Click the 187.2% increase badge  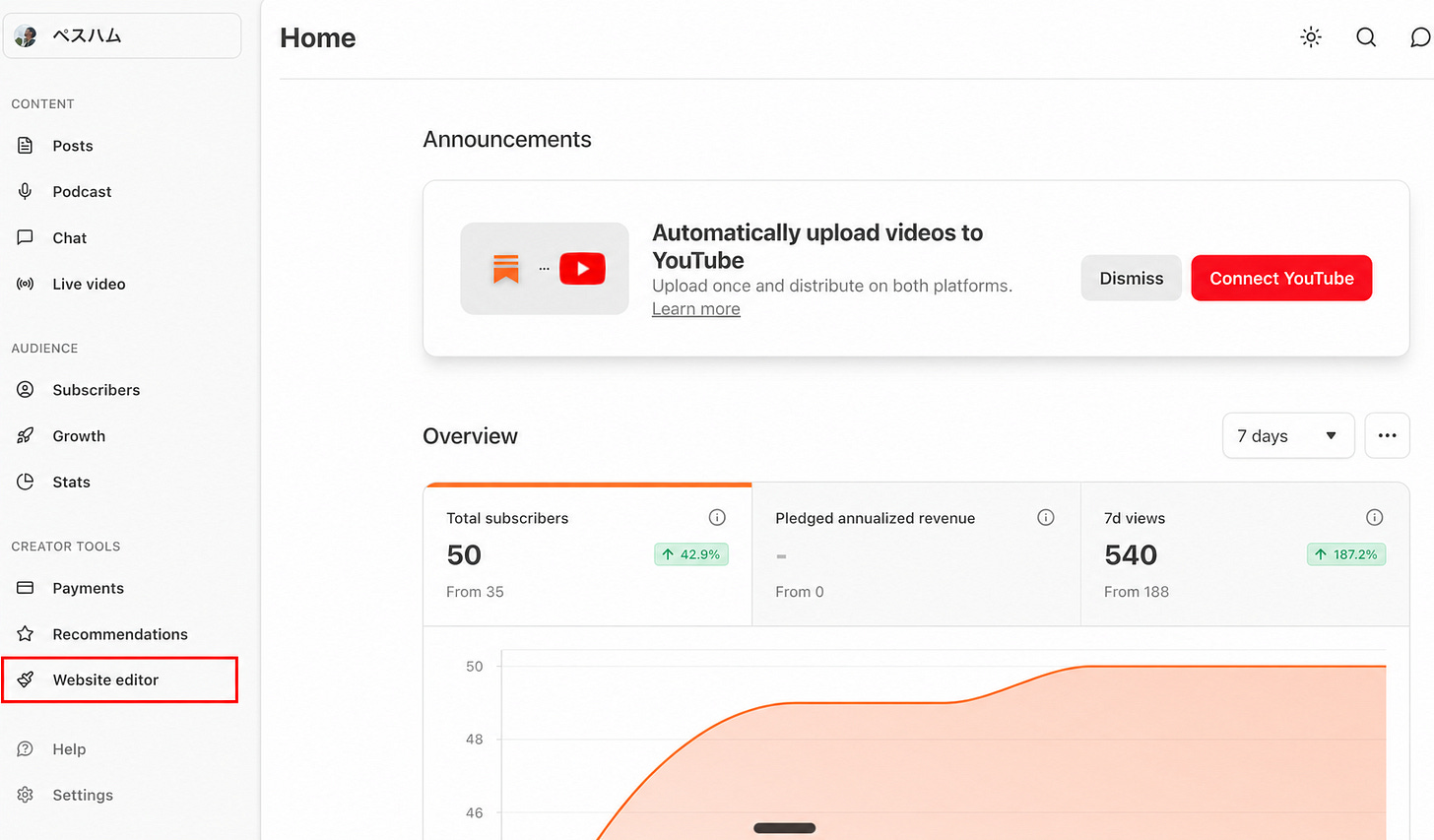coord(1346,554)
